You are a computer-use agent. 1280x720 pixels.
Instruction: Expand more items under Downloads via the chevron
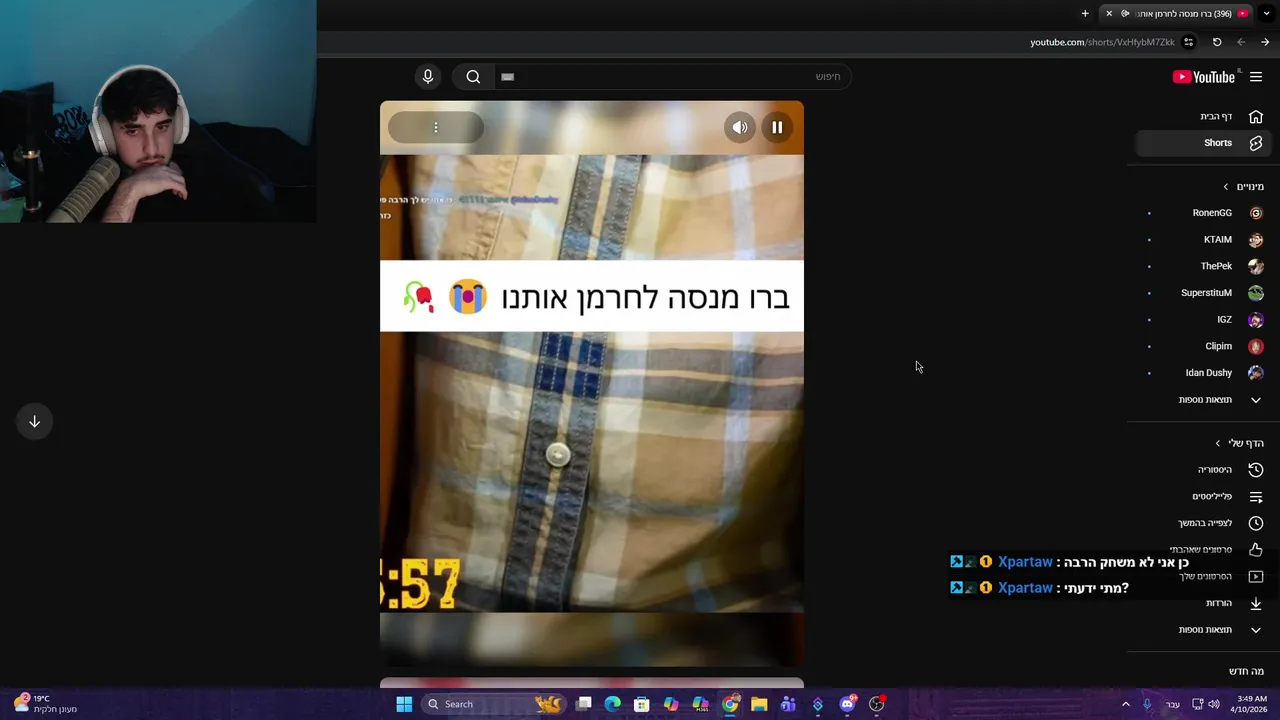coord(1256,630)
